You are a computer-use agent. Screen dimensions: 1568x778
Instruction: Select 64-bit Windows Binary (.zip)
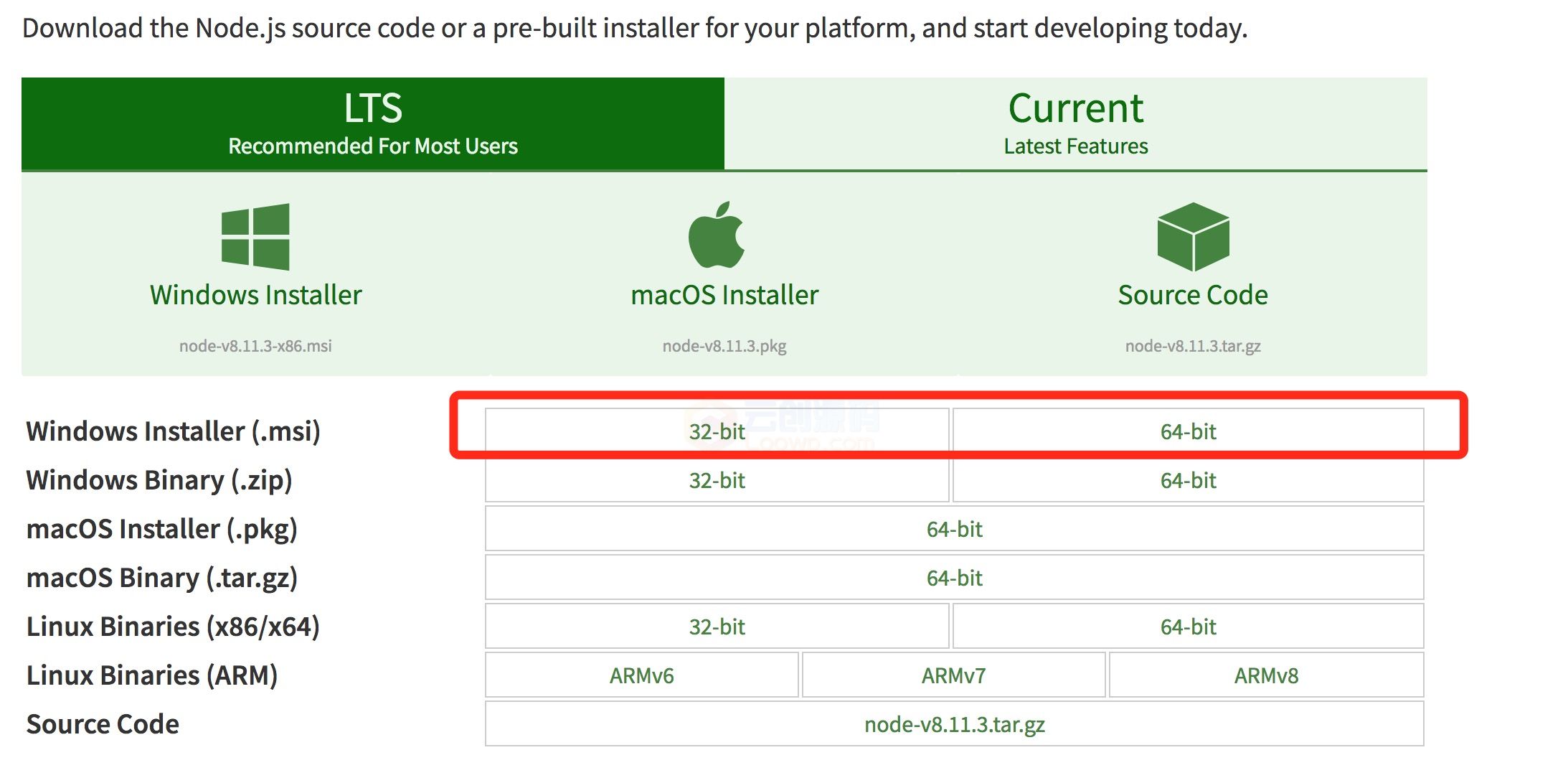[x=1189, y=480]
